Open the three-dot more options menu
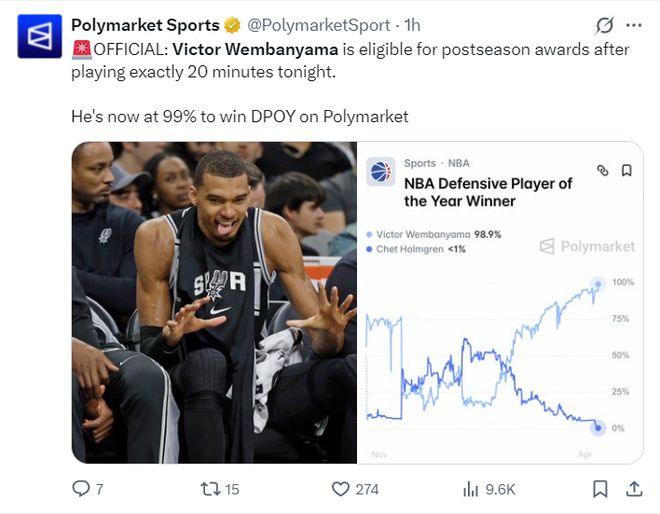The image size is (660, 514). point(634,25)
